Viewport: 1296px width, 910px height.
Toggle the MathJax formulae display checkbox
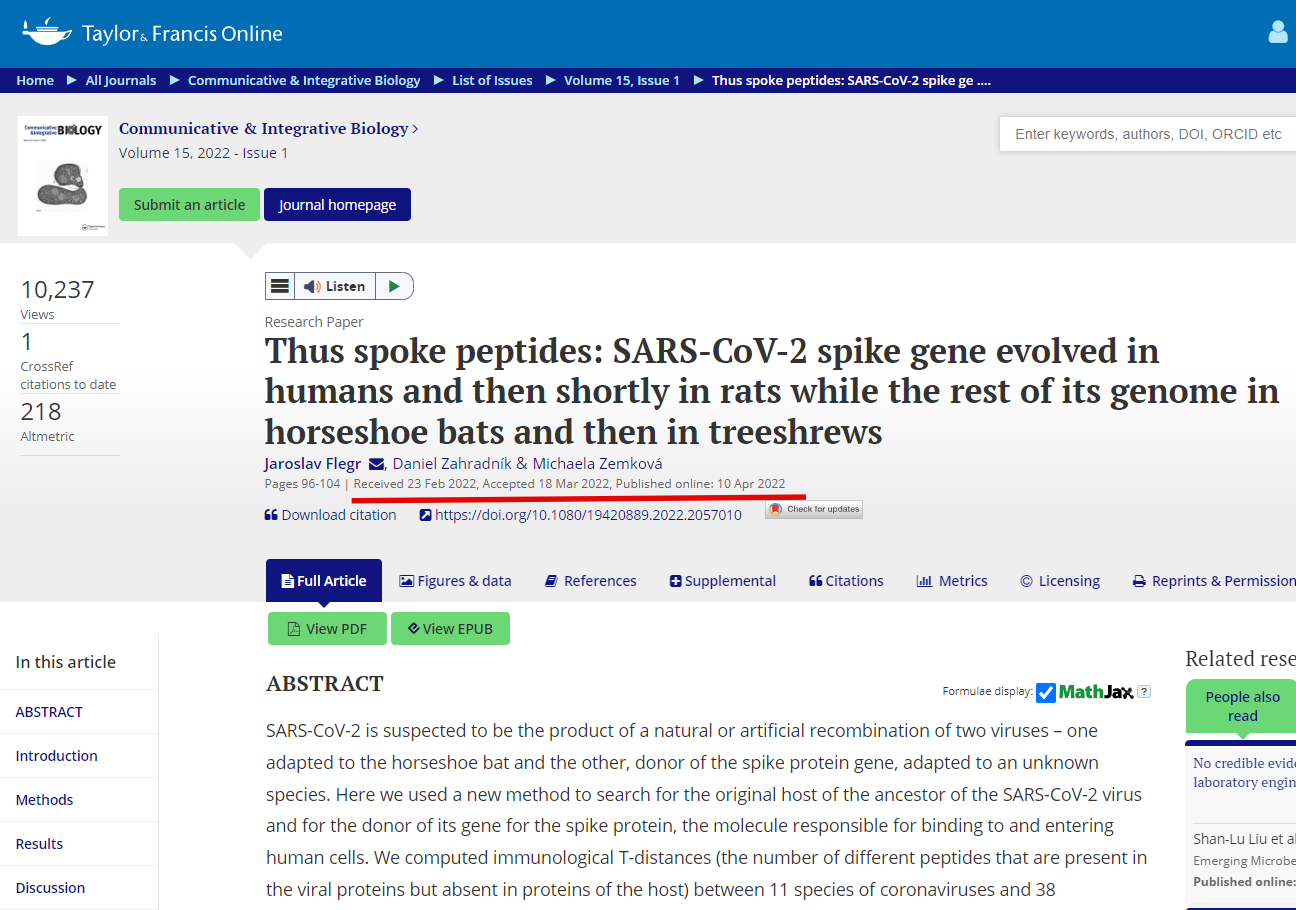pyautogui.click(x=1046, y=692)
